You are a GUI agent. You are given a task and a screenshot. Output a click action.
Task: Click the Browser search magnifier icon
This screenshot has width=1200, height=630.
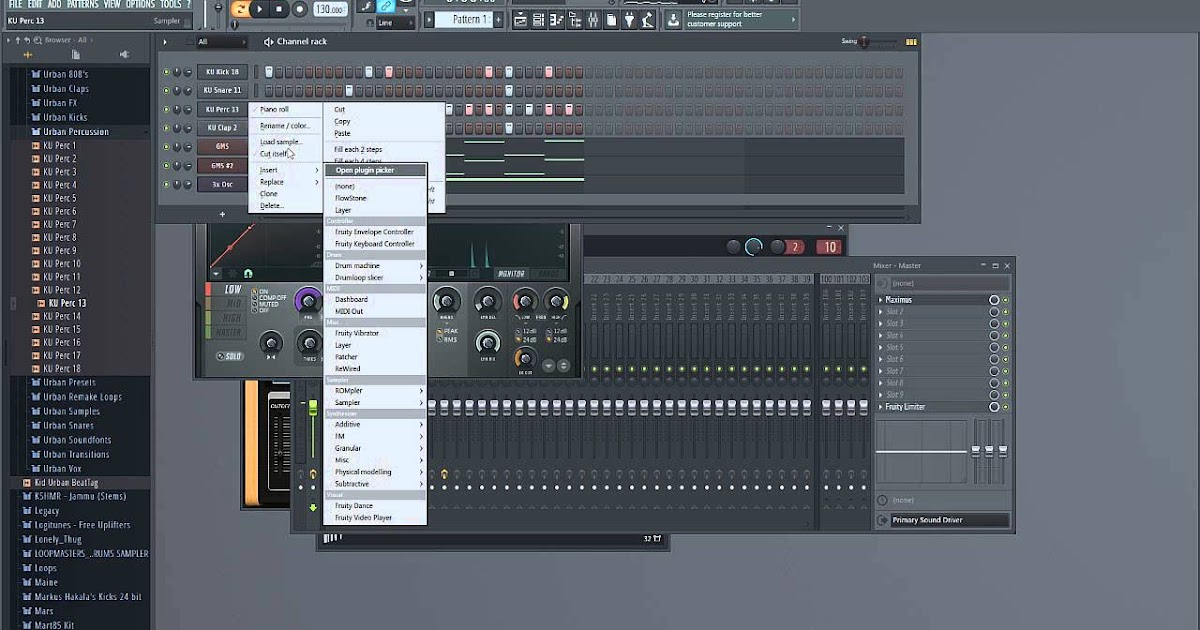(x=38, y=39)
